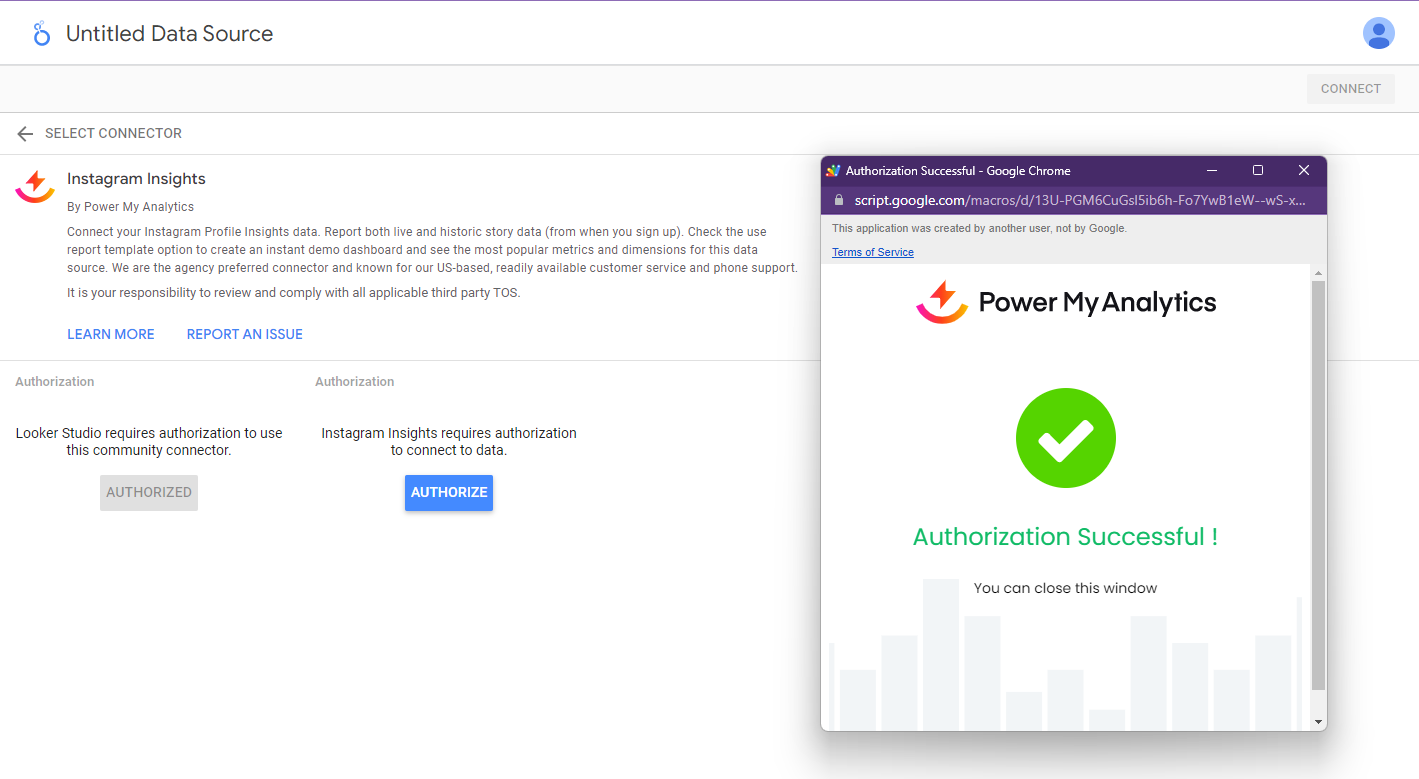Open the REPORT AN ISSUE link
This screenshot has height=779, width=1419.
pos(244,334)
